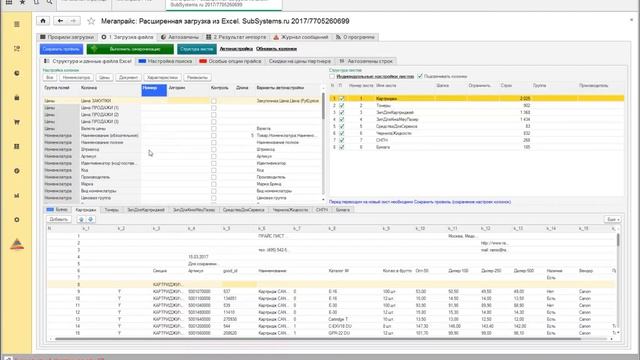The width and height of the screenshot is (640, 360).
Task: Filter columns with the Цены button
Action: 104,78
